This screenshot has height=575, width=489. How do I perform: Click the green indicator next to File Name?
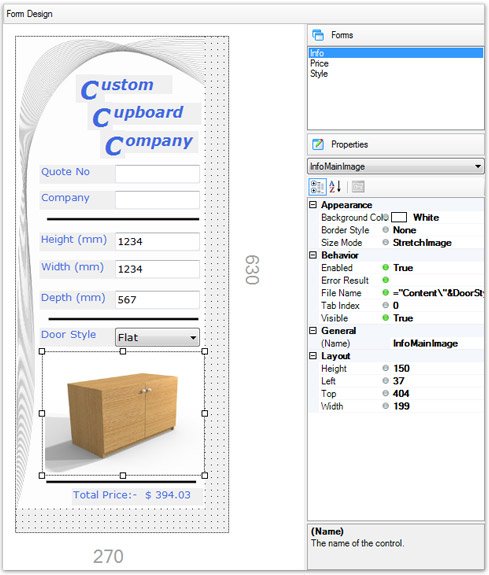386,293
